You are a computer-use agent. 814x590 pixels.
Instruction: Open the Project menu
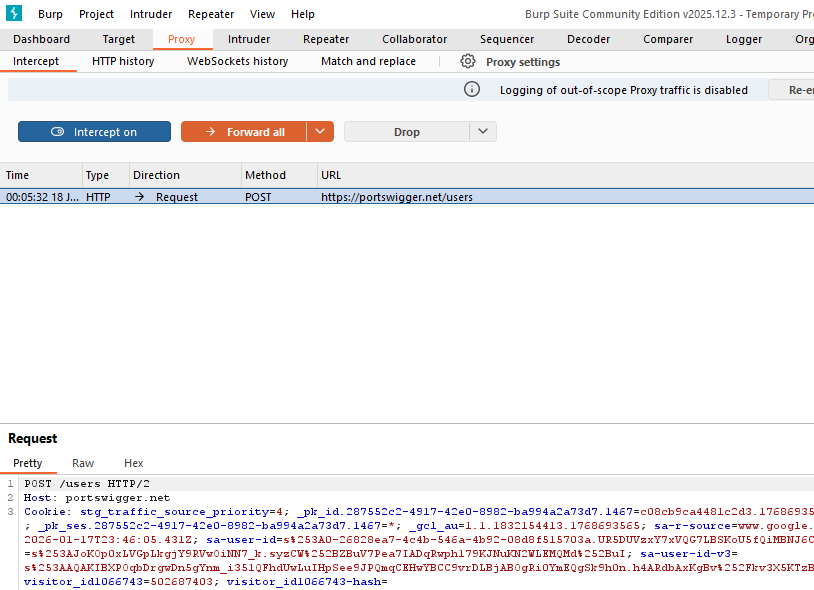point(96,14)
